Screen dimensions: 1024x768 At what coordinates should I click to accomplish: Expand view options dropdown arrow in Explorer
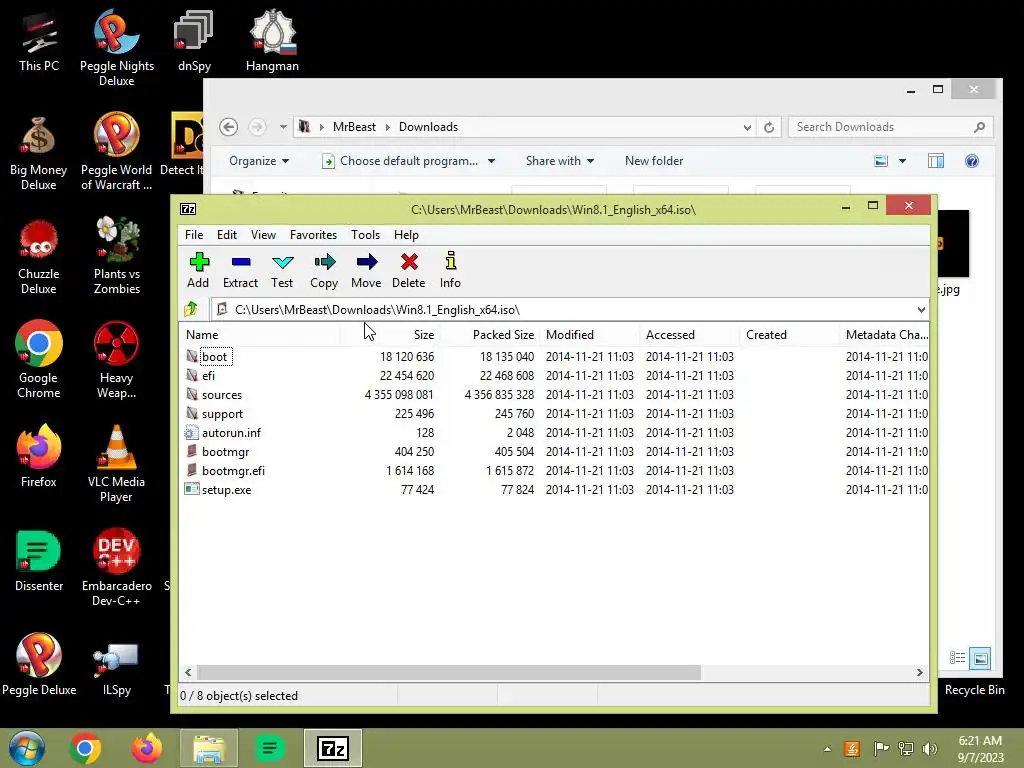pos(902,161)
